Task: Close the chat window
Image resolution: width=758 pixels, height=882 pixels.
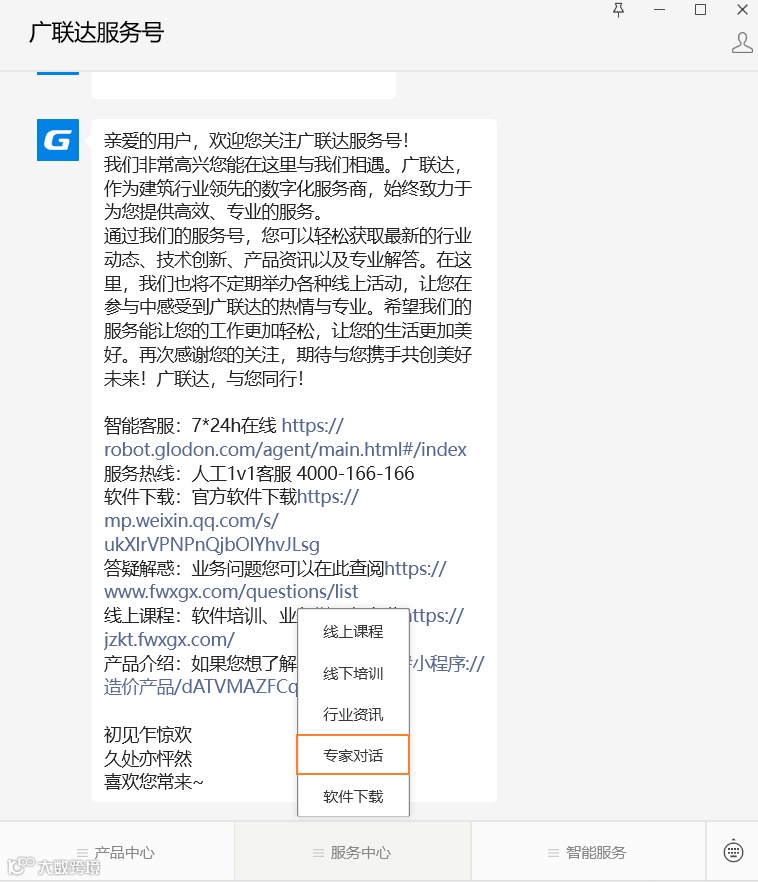Action: [742, 10]
